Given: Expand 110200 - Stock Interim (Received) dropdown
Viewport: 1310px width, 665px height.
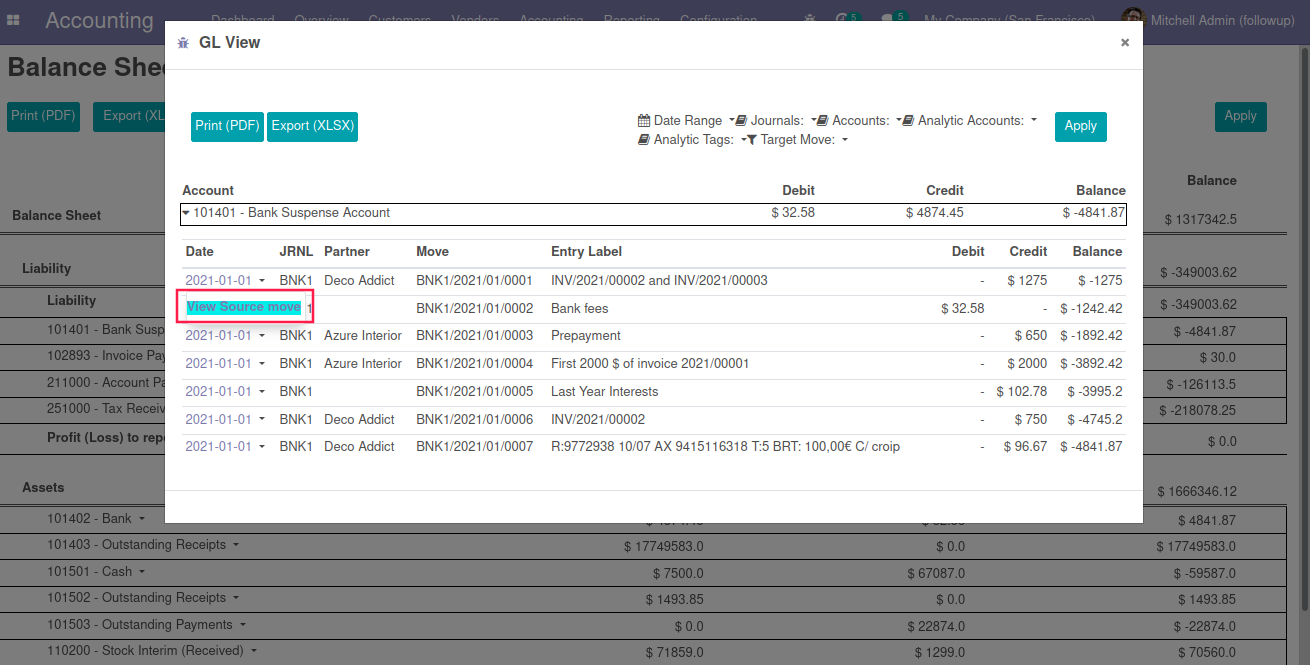Looking at the screenshot, I should (x=254, y=651).
